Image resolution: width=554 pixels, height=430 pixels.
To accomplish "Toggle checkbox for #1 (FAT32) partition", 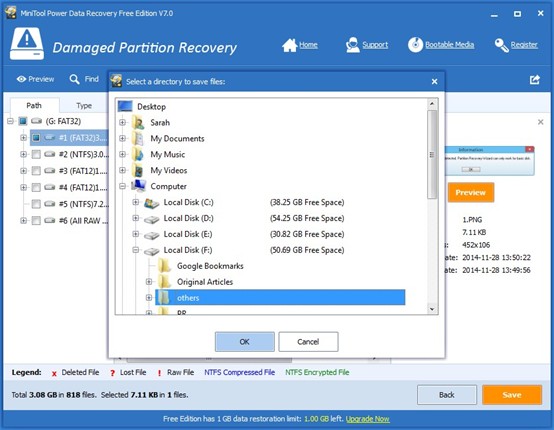I will click(x=36, y=138).
